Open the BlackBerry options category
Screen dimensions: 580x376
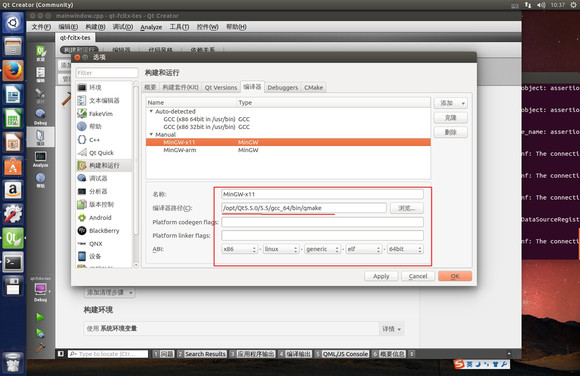pos(104,231)
